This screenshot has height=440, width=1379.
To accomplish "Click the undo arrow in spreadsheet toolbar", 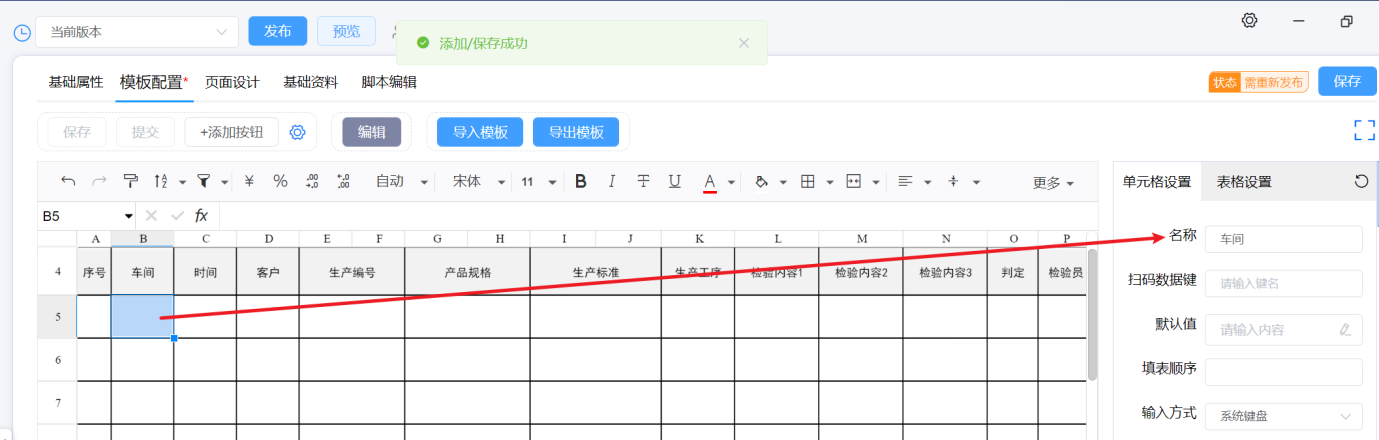I will tap(68, 181).
